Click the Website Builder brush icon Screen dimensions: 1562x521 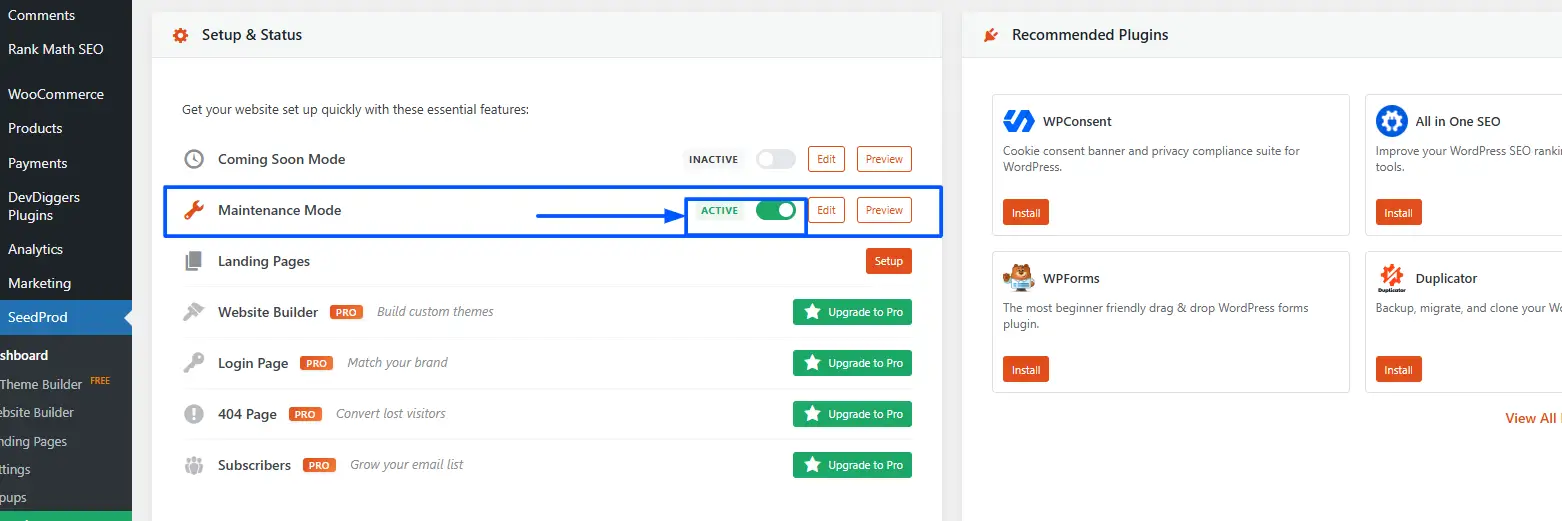tap(194, 312)
